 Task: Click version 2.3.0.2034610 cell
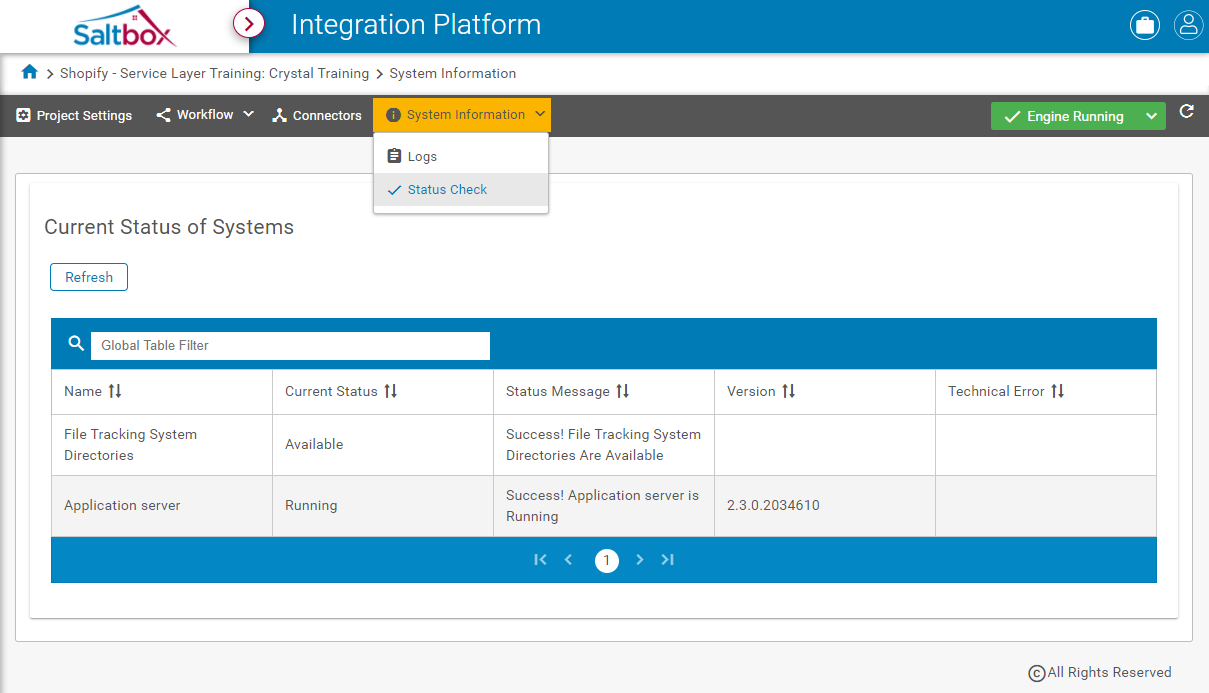(x=825, y=506)
